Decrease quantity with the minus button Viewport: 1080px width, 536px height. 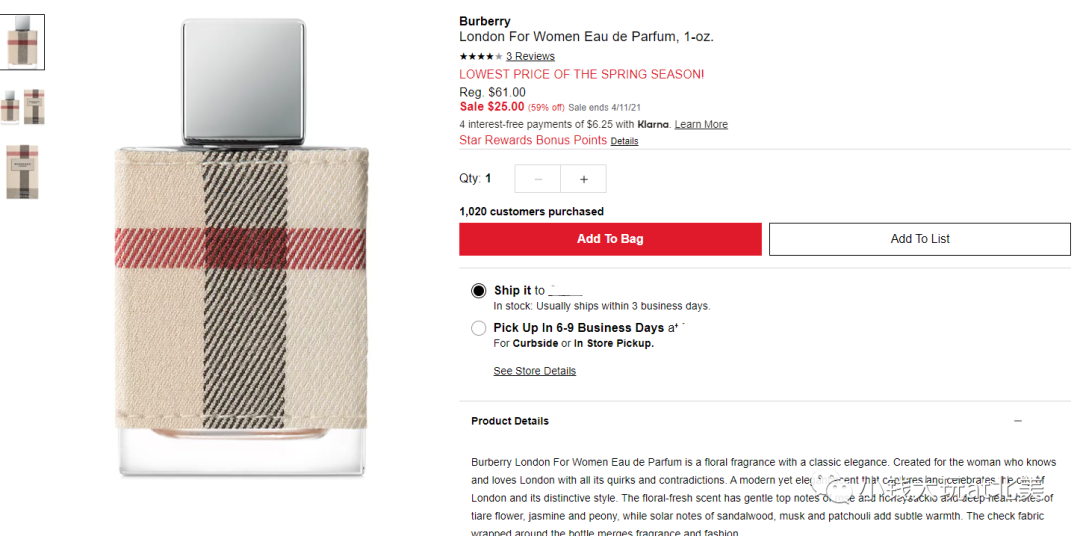538,179
